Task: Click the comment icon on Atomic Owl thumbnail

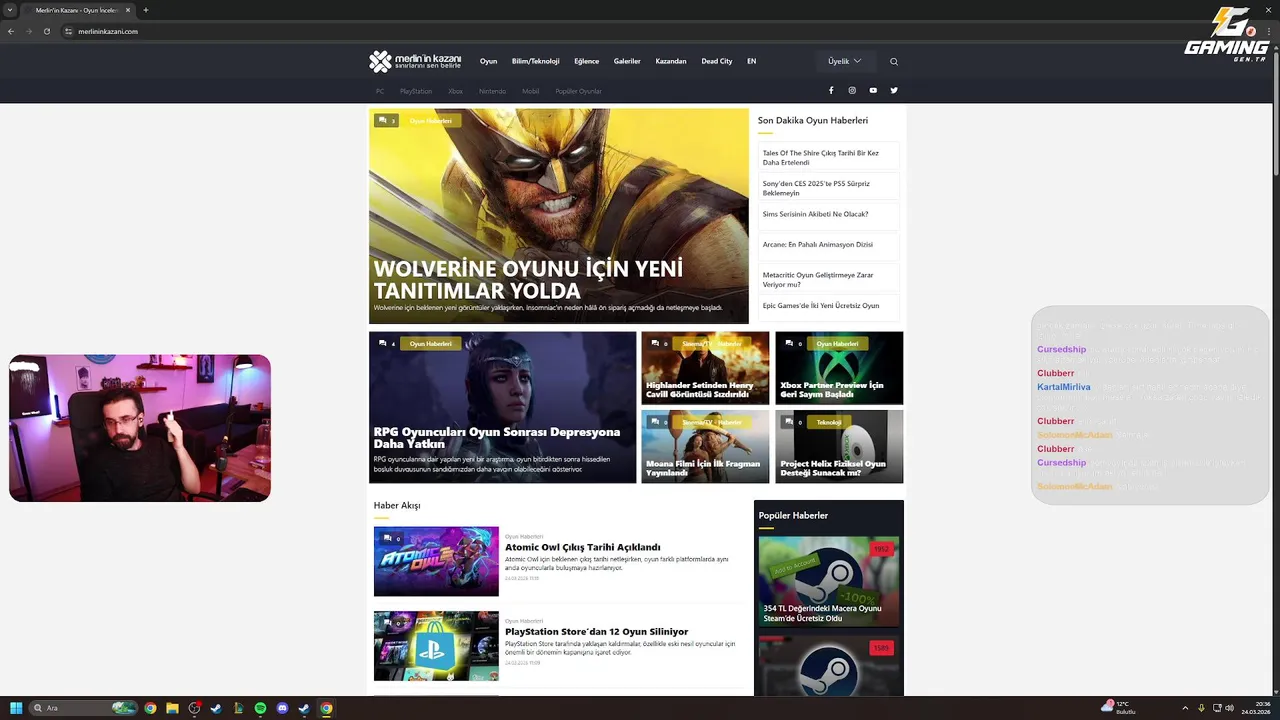Action: [390, 538]
